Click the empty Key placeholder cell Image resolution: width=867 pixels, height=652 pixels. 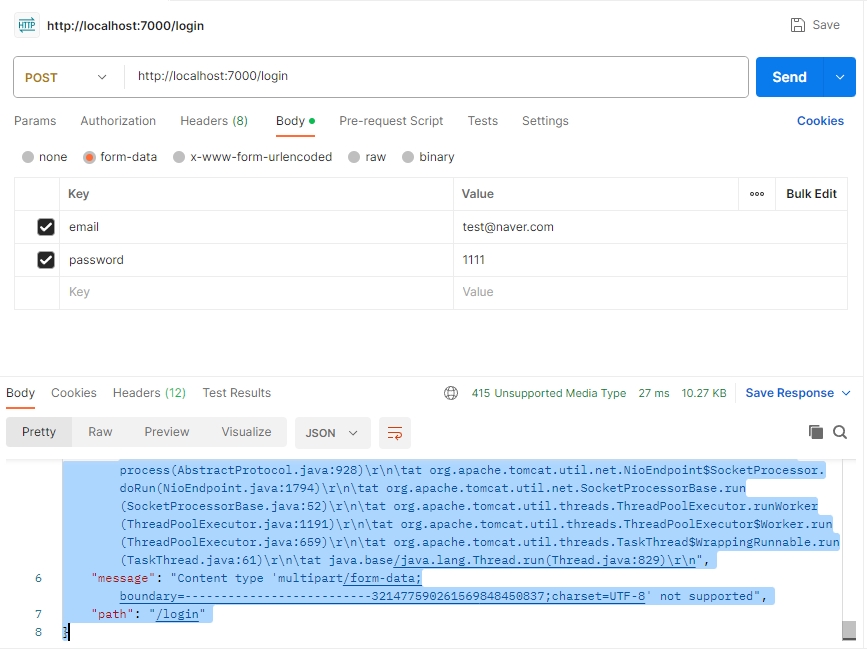(256, 293)
